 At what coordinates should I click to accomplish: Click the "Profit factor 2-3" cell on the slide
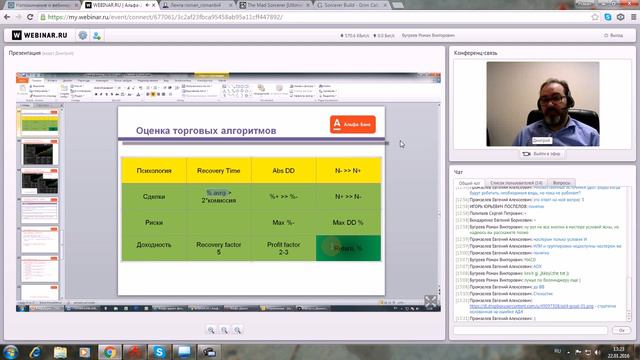283,248
